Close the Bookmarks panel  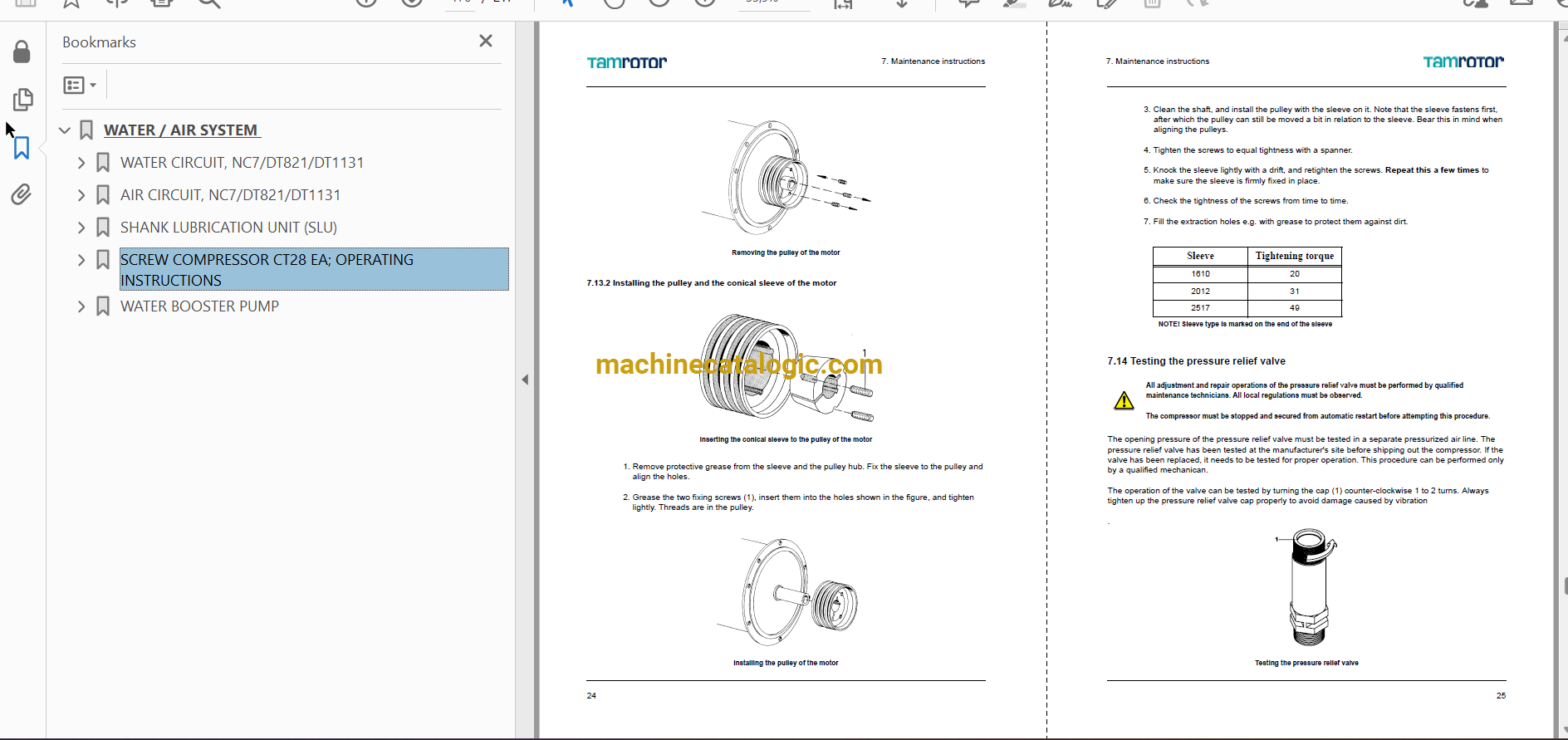click(x=486, y=41)
